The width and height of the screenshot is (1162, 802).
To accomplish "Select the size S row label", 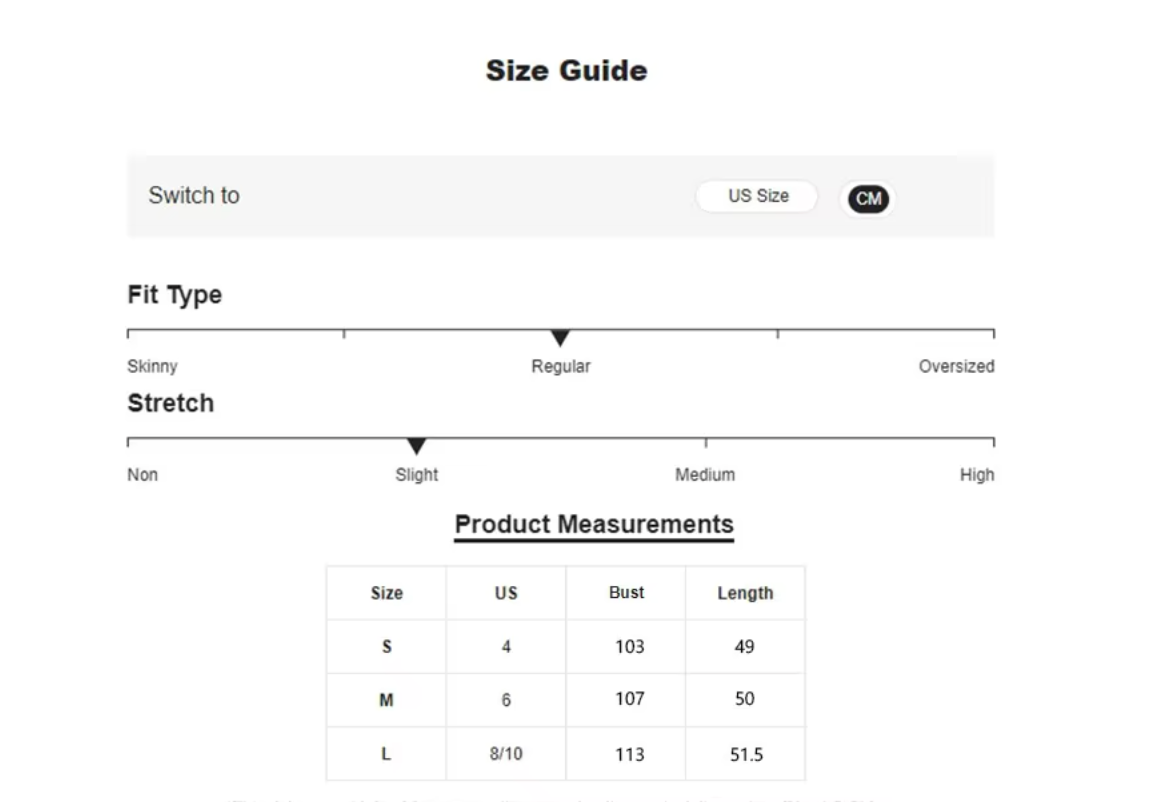I will [x=386, y=647].
